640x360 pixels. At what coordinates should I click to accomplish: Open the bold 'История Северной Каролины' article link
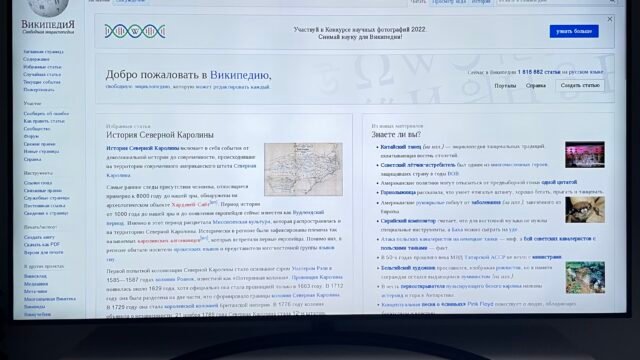143,148
